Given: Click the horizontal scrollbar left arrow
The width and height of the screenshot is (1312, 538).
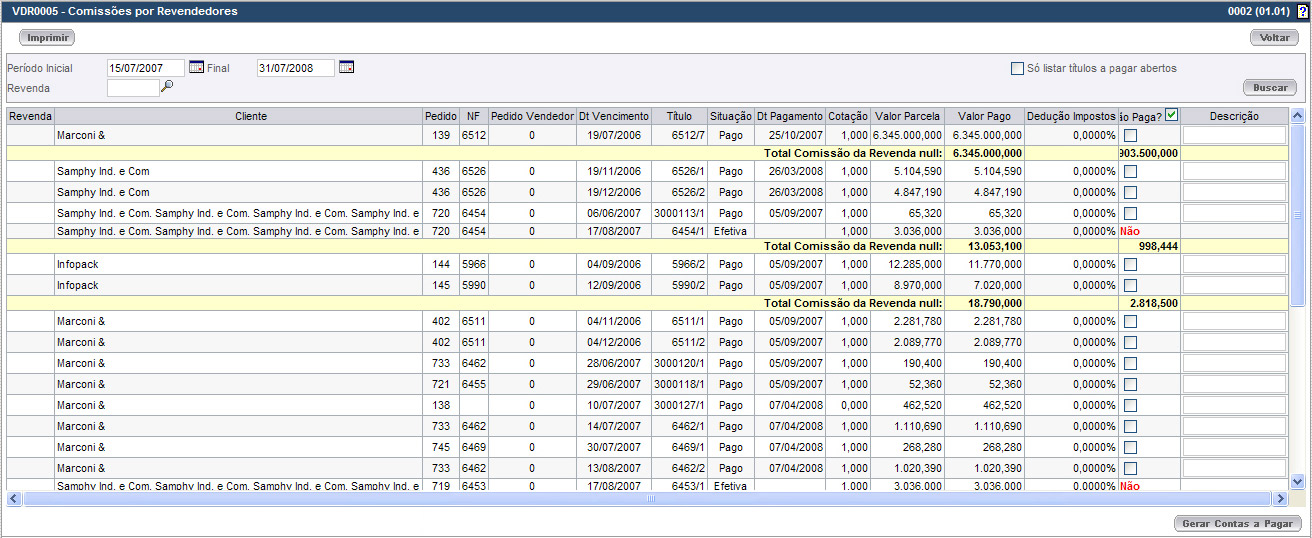Looking at the screenshot, I should (x=14, y=498).
